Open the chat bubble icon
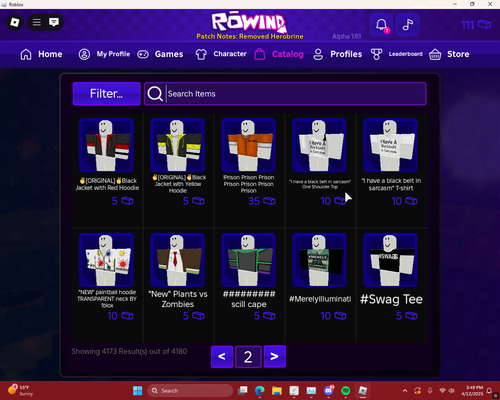This screenshot has width=500, height=400. (54, 22)
